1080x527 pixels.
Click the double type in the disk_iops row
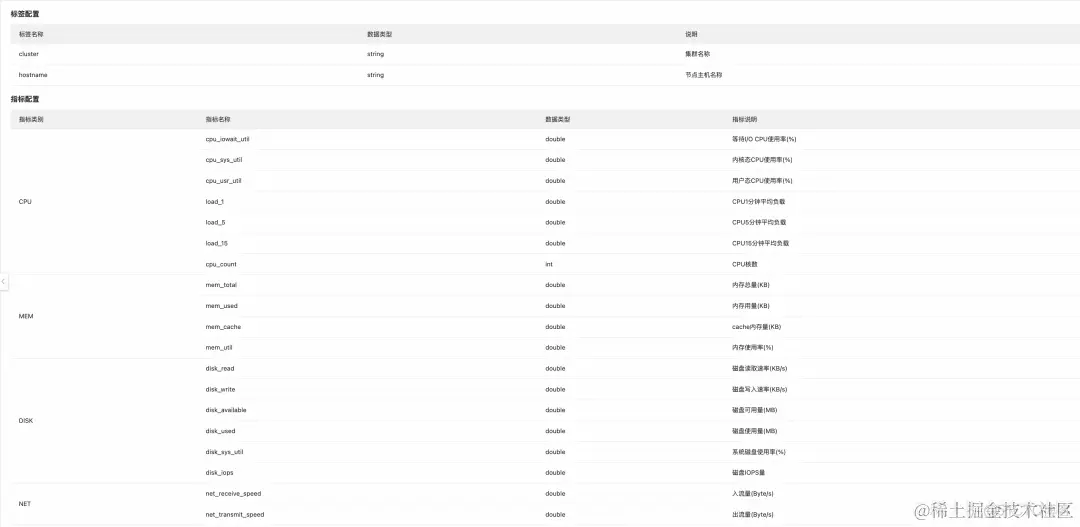pos(555,473)
